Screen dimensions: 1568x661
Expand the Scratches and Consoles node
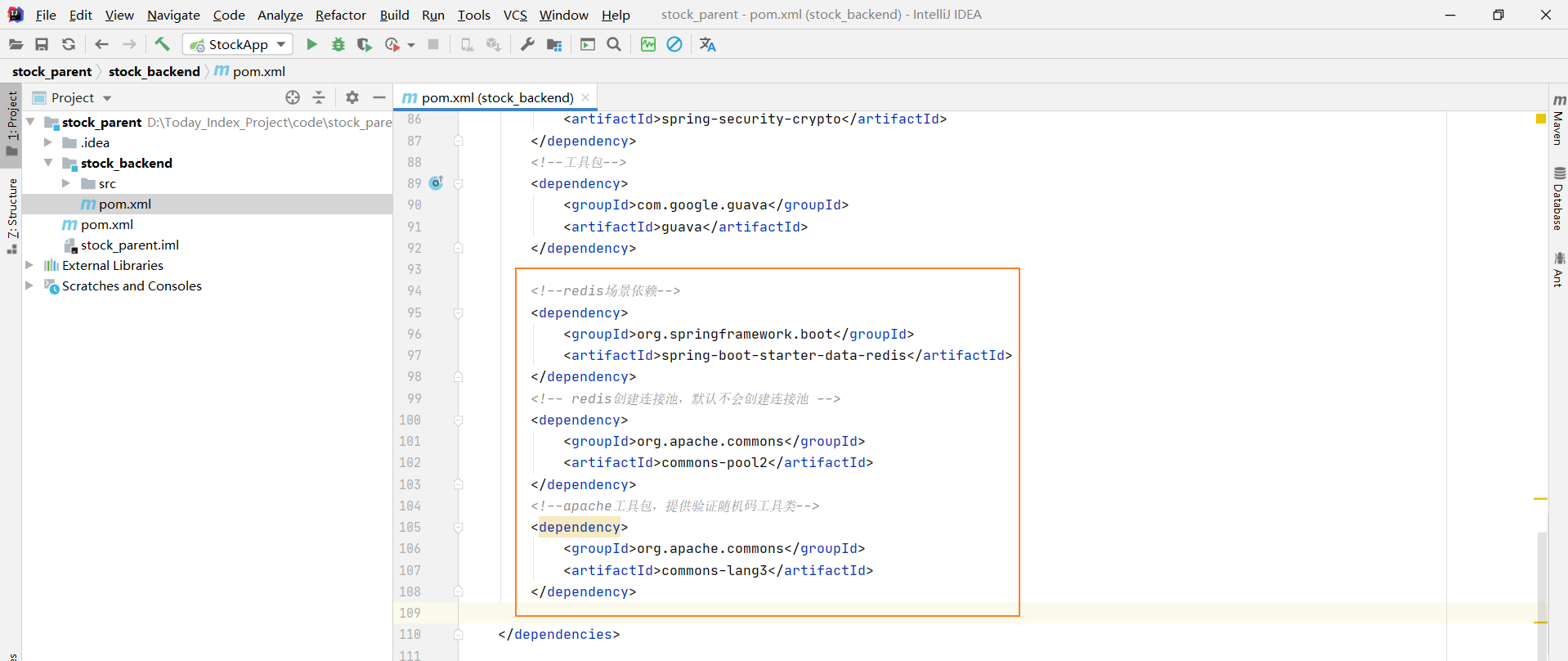tap(29, 286)
